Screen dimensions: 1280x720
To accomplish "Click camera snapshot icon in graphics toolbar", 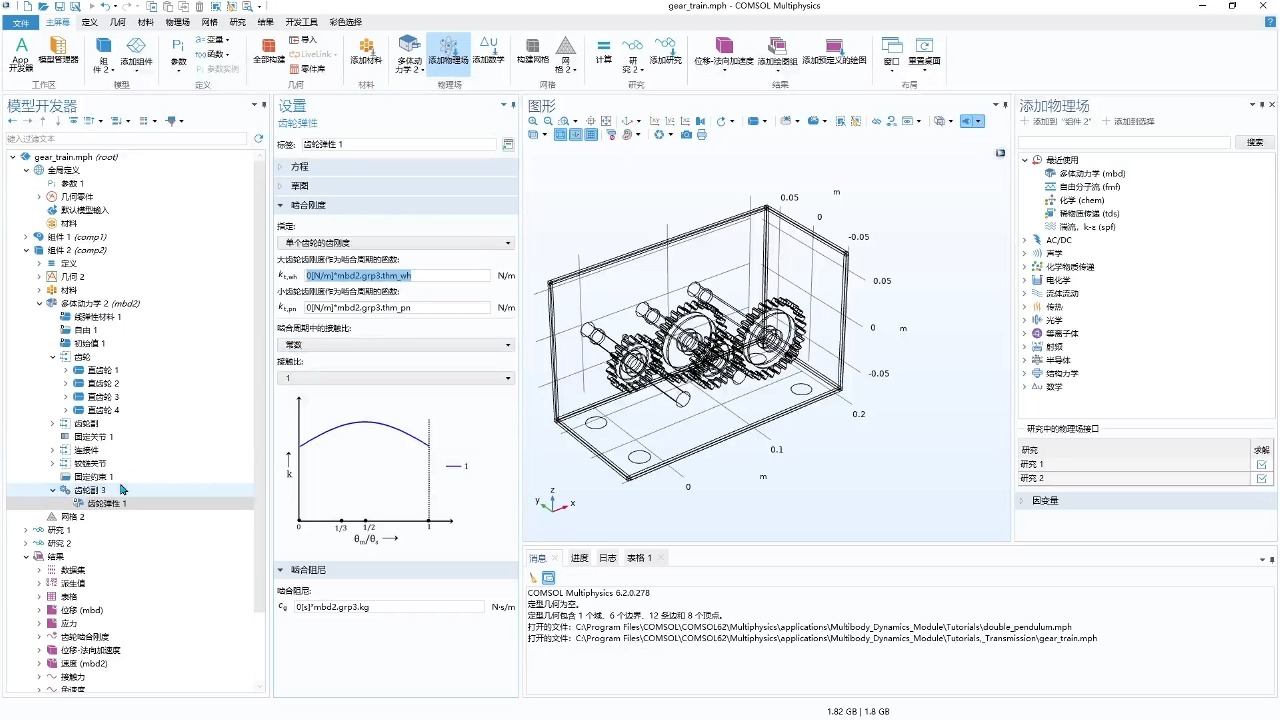I will click(x=686, y=135).
